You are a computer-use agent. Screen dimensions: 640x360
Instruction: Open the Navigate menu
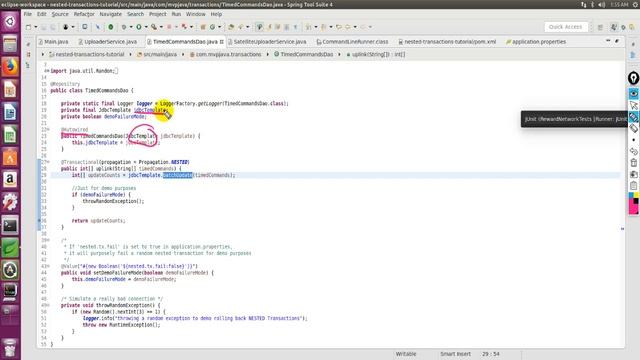[111, 14]
